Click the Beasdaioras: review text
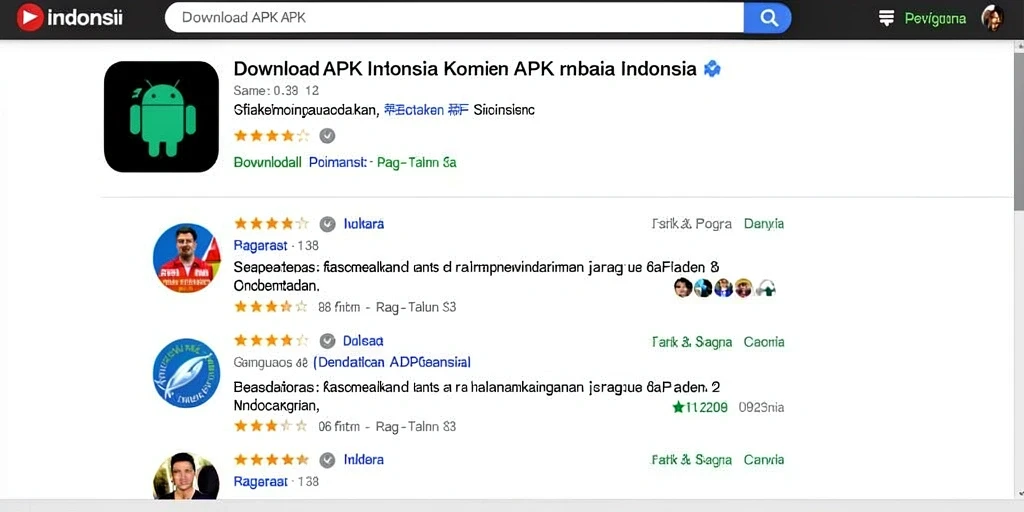The image size is (1024, 512). point(477,396)
